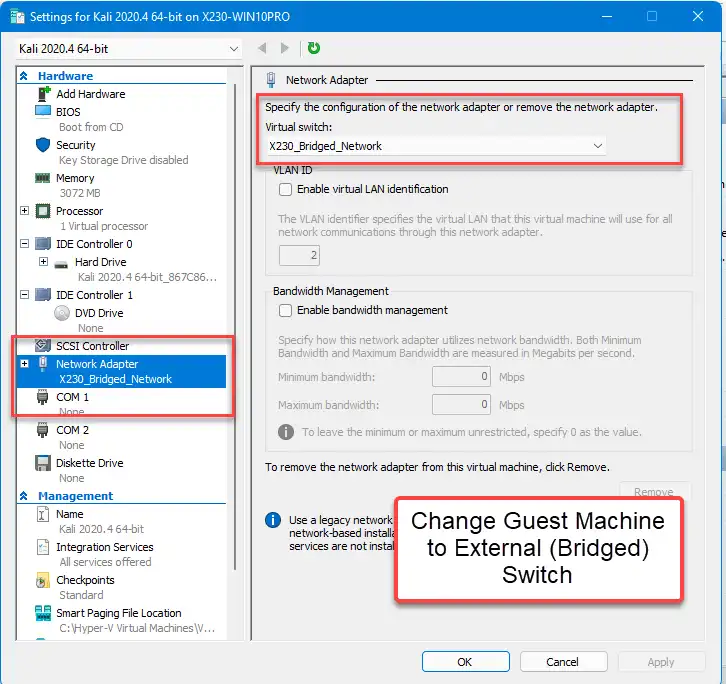This screenshot has height=684, width=726.
Task: Click the Network Adapter icon in the tree
Action: point(43,364)
